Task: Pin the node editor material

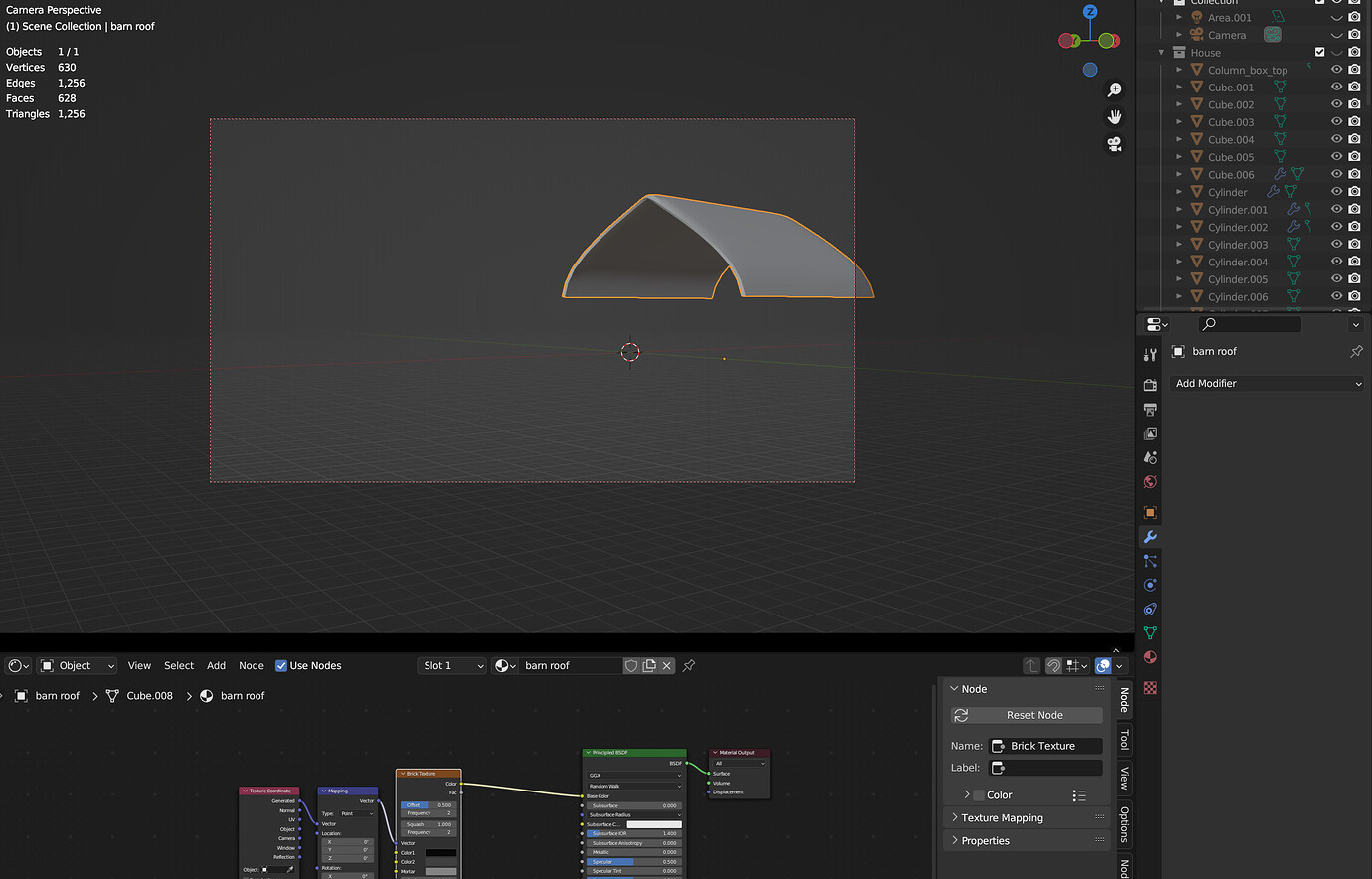Action: click(689, 666)
